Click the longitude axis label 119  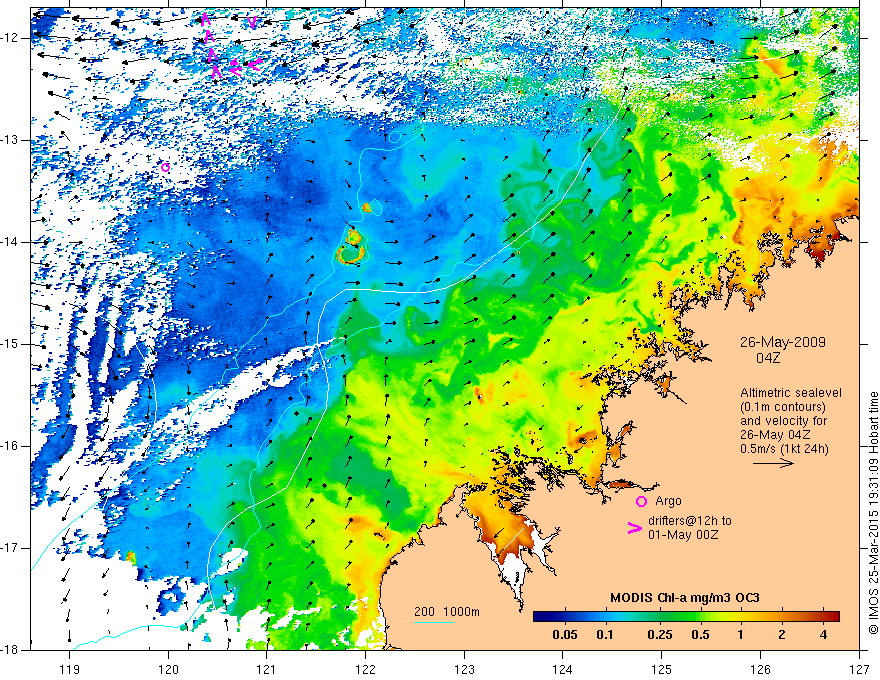pyautogui.click(x=69, y=669)
